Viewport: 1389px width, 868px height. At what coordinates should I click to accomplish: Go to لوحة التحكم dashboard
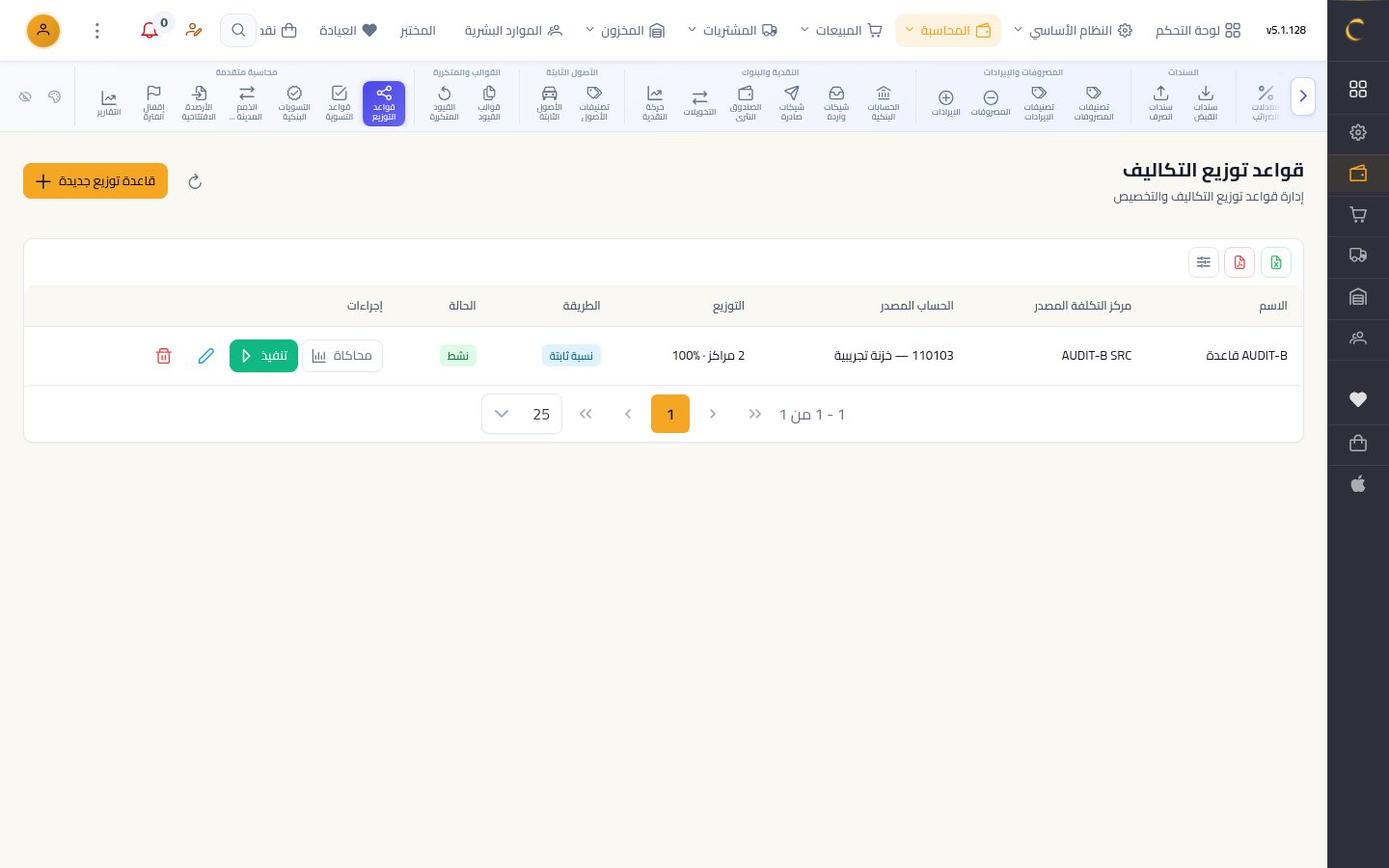coord(1198,31)
